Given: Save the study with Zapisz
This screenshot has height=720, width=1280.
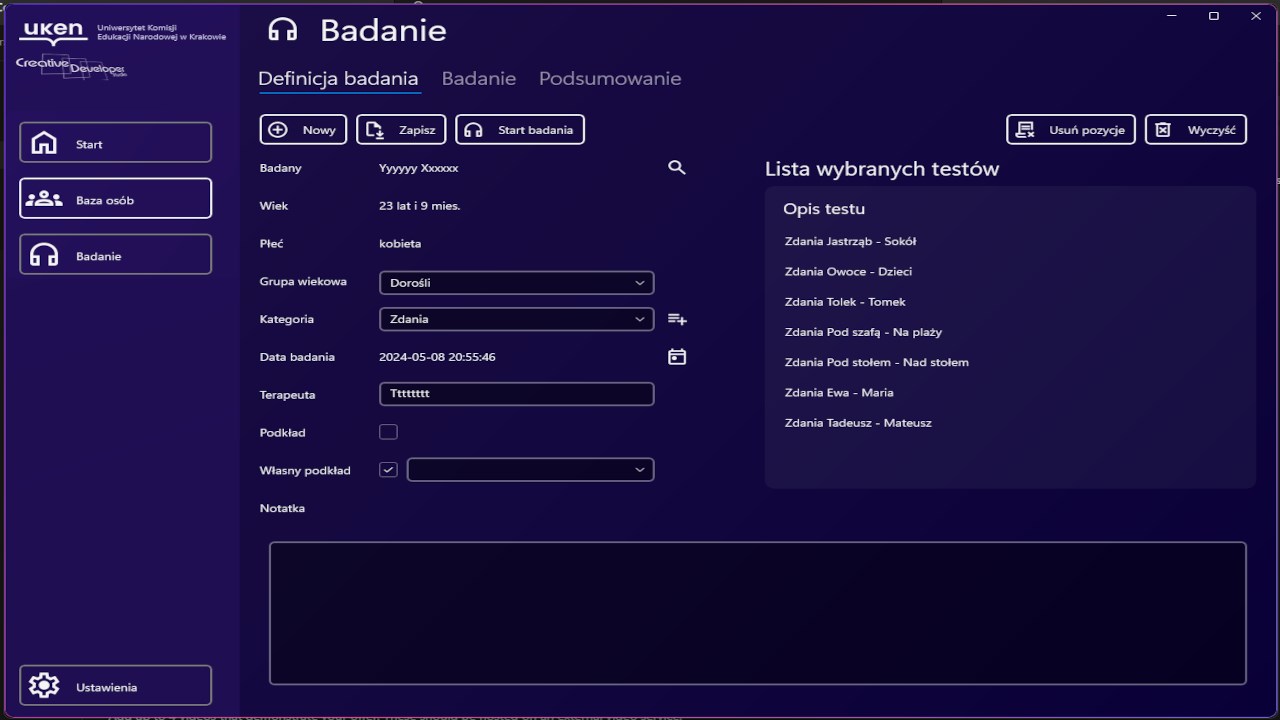Looking at the screenshot, I should tap(401, 130).
